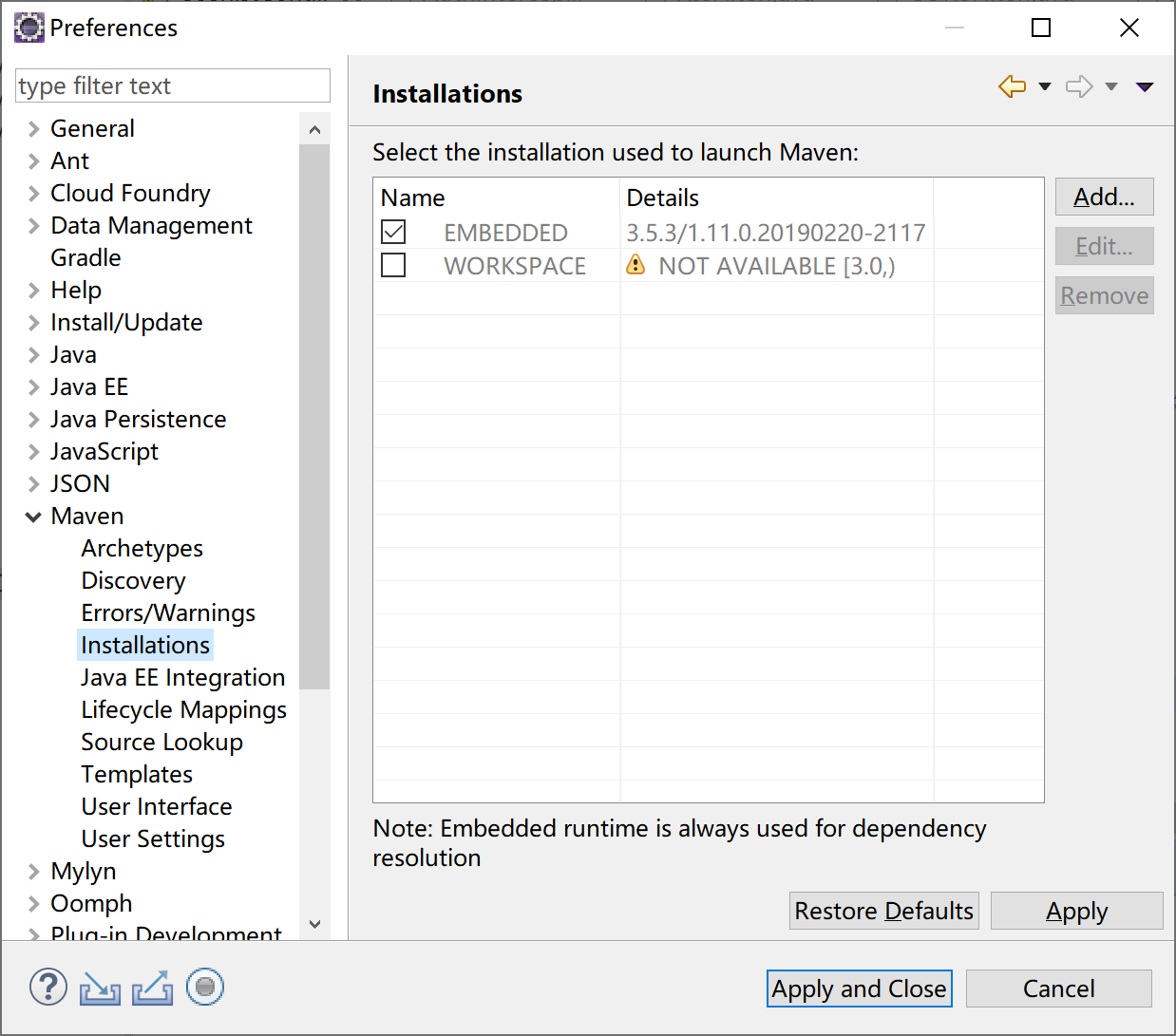Screen dimensions: 1176x1036
Task: Focus the type filter text field
Action: 173,85
